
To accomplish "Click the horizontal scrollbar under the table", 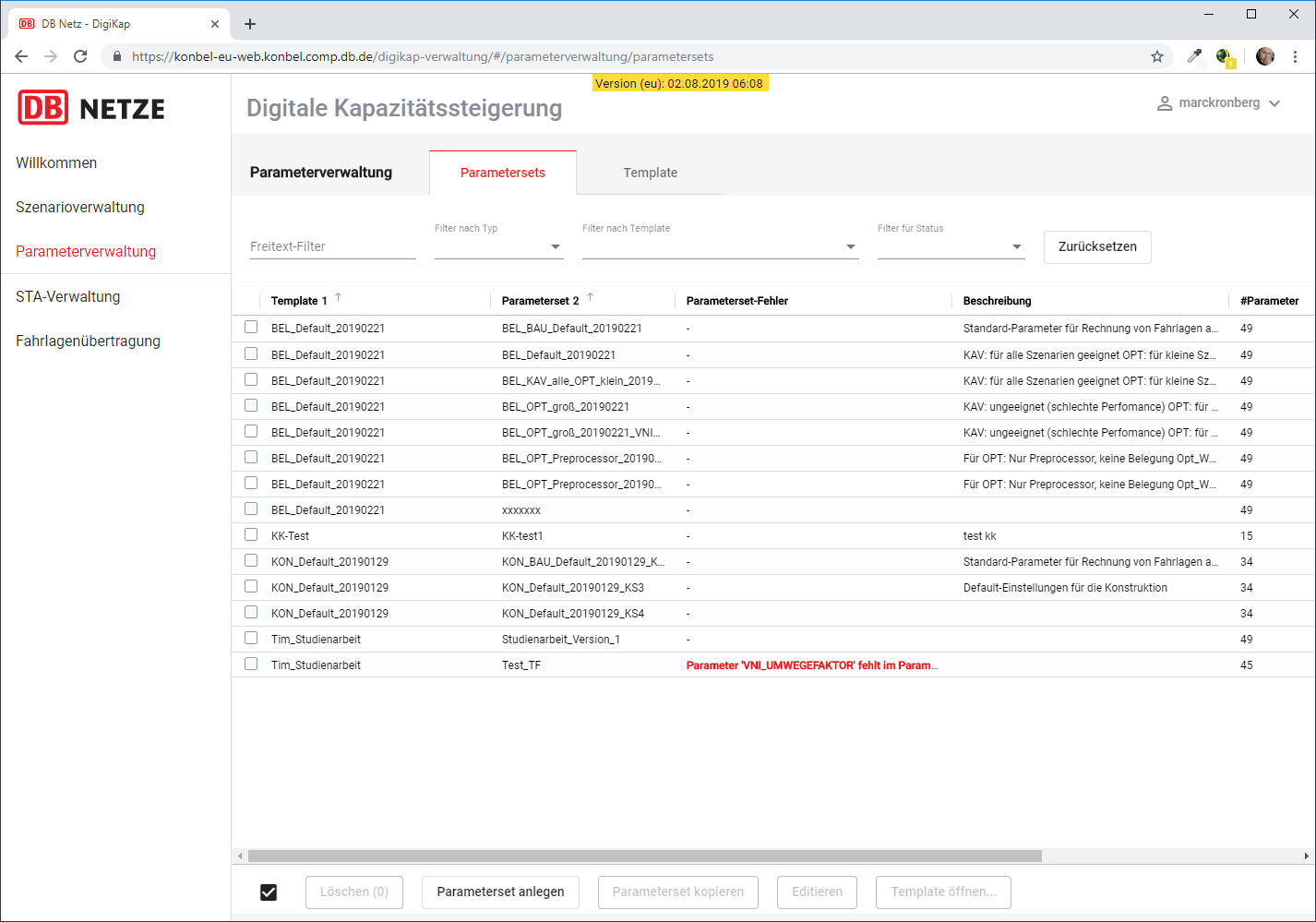I will [x=644, y=856].
